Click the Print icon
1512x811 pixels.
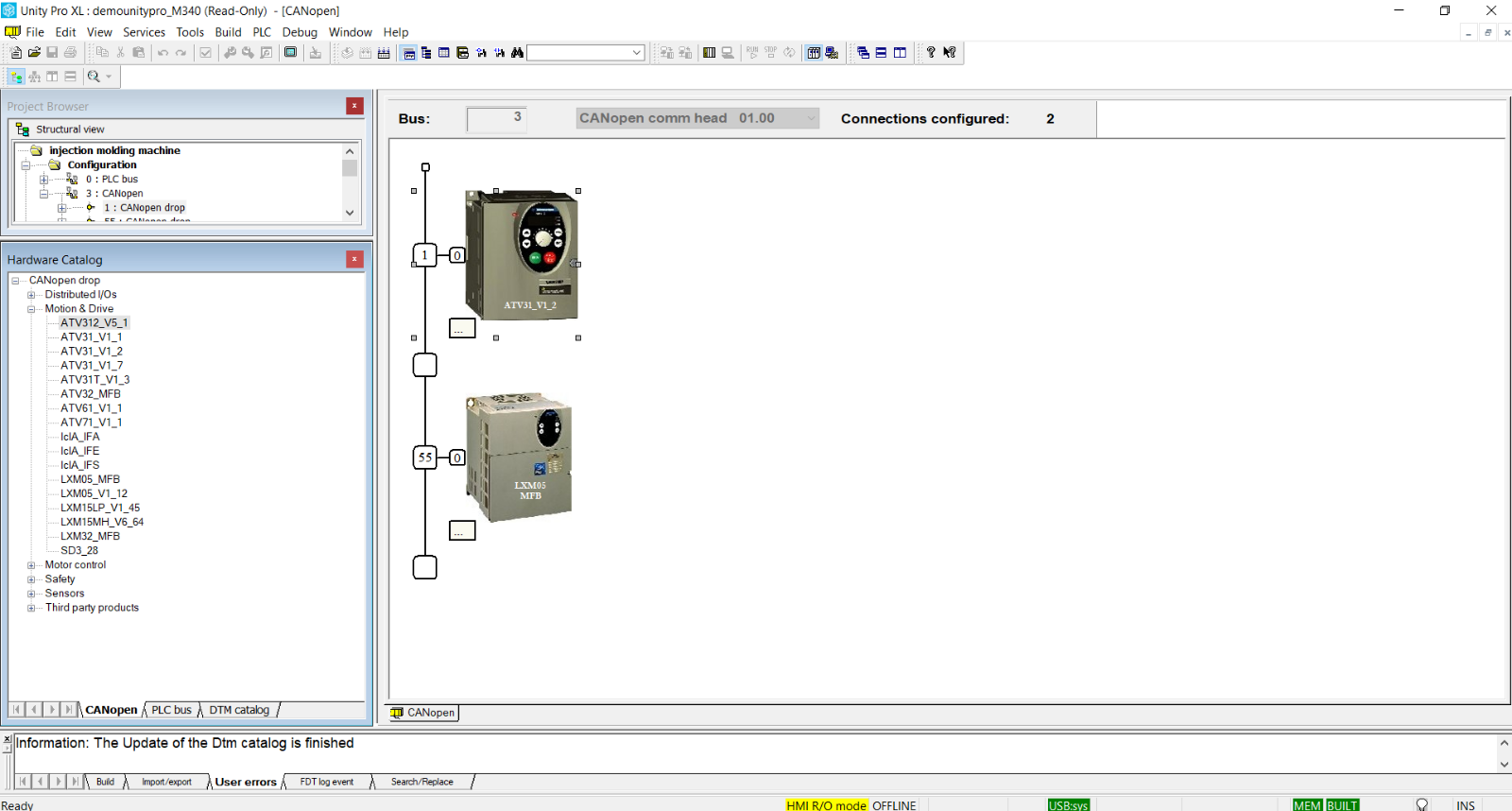click(x=70, y=53)
